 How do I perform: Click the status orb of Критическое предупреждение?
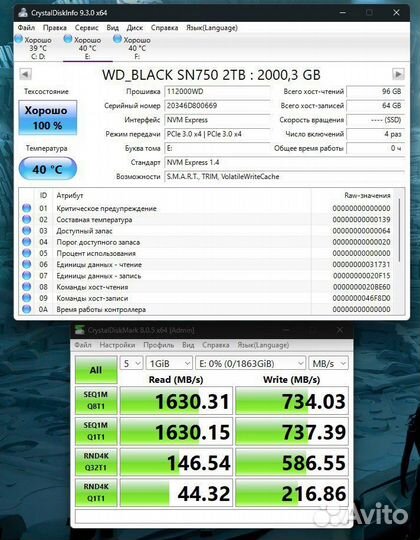pyautogui.click(x=27, y=208)
